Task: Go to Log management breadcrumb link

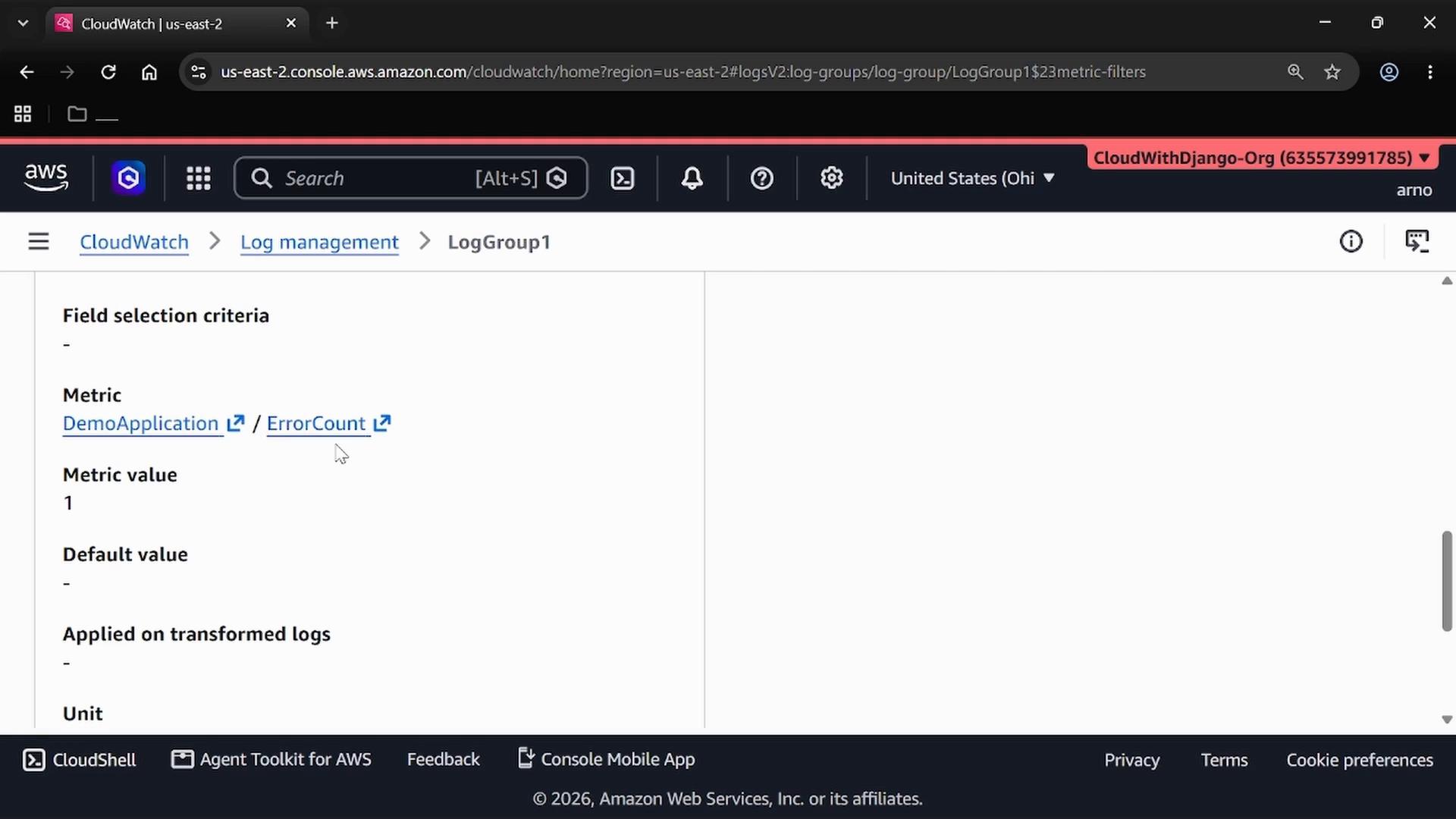Action: click(x=319, y=242)
